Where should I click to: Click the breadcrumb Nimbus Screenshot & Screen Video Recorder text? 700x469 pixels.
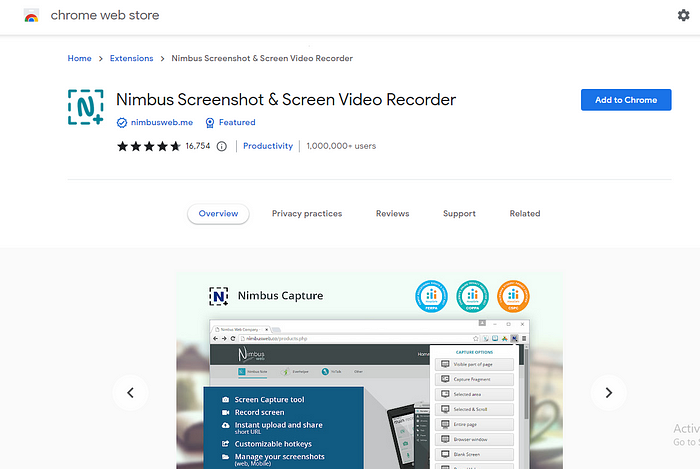click(x=262, y=58)
